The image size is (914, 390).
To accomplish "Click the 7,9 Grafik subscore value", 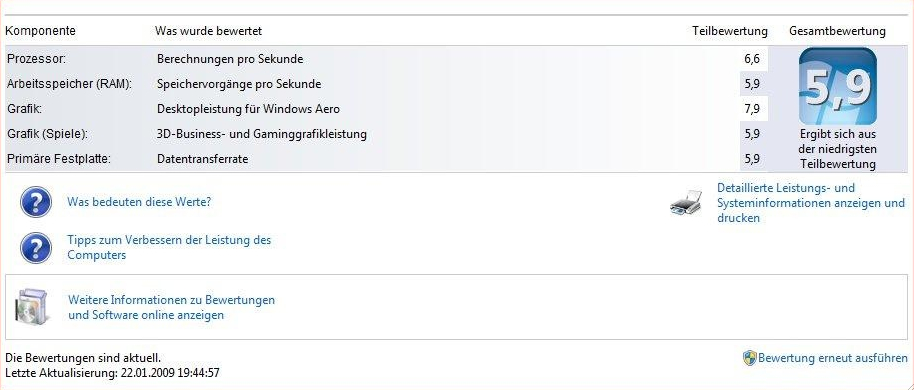I will click(x=752, y=109).
